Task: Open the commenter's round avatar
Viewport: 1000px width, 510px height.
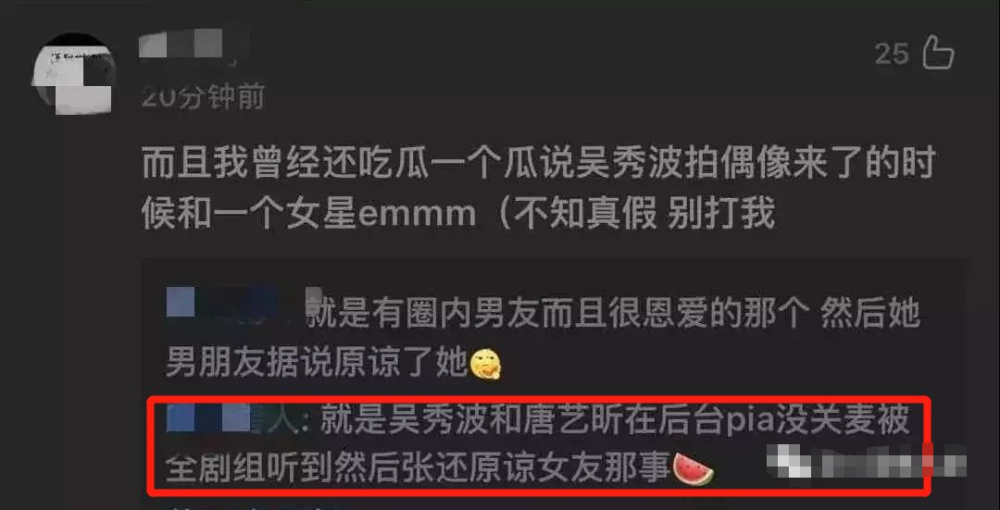Action: 73,73
